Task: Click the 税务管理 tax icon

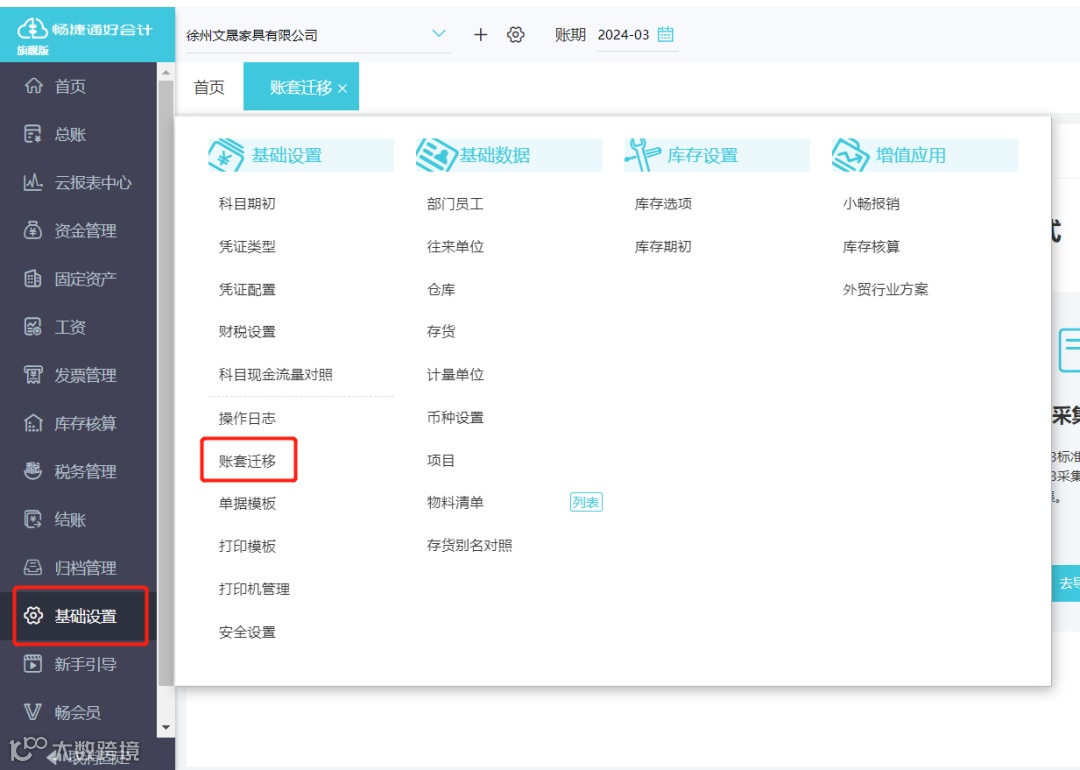Action: point(33,471)
